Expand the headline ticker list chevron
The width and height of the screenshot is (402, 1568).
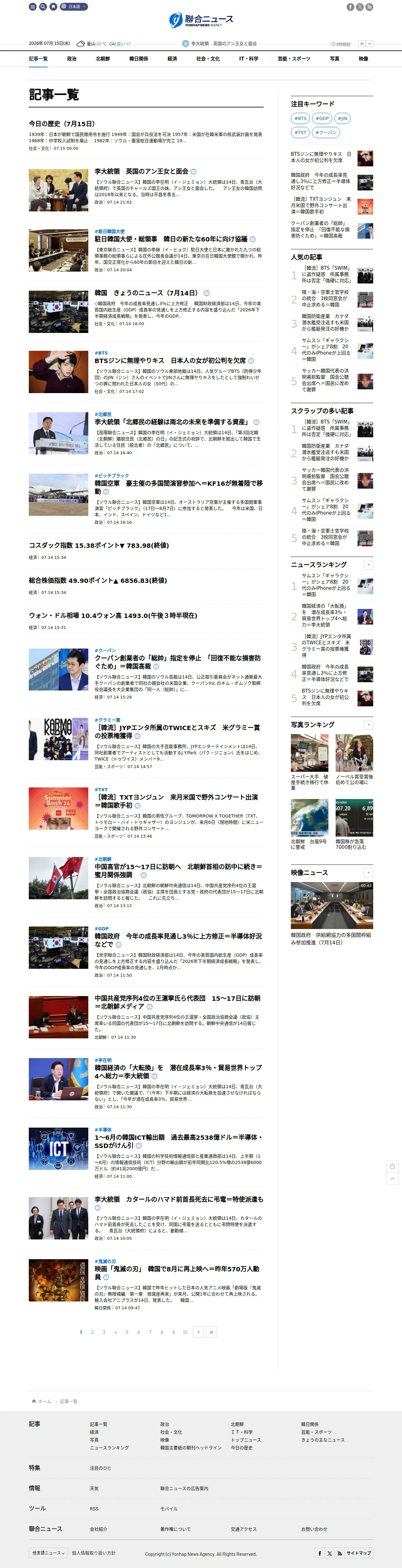click(369, 44)
